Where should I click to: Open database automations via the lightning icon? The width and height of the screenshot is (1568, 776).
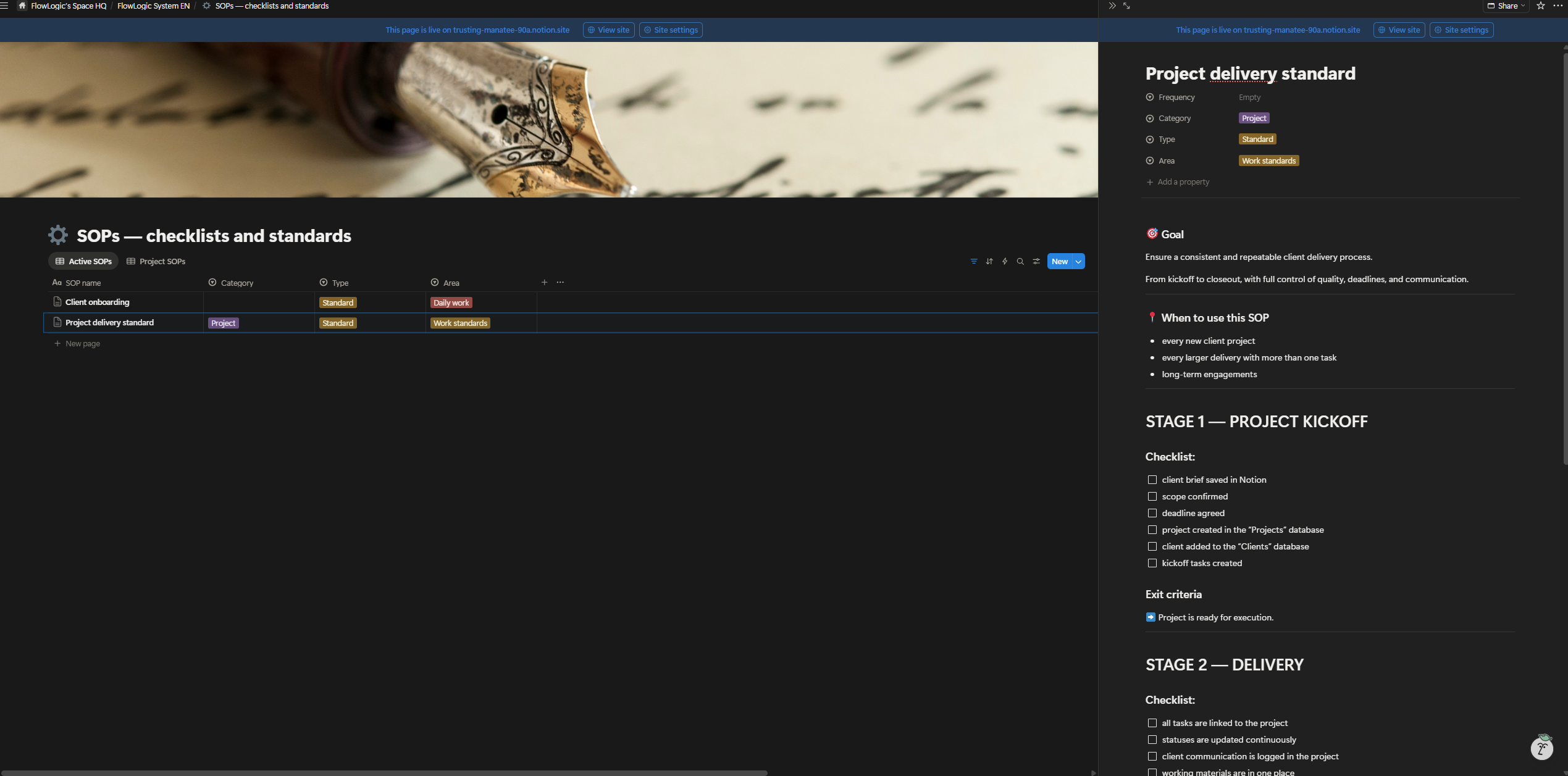click(x=1005, y=261)
